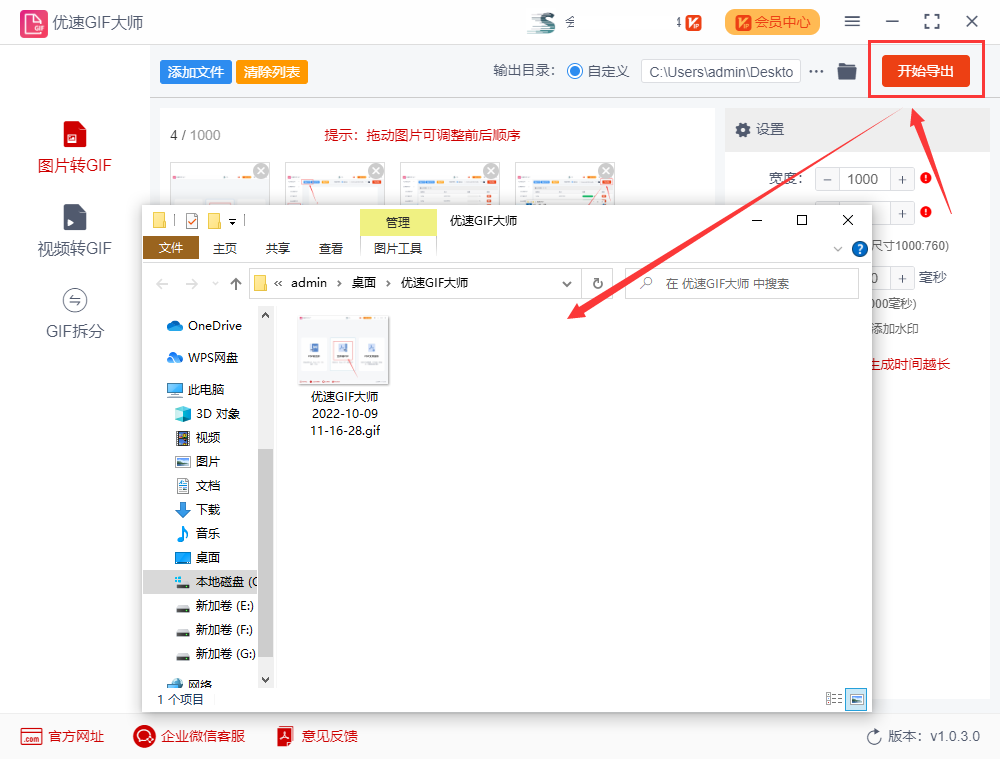
Task: Expand the Explorer ribbon chevron
Action: [x=837, y=249]
